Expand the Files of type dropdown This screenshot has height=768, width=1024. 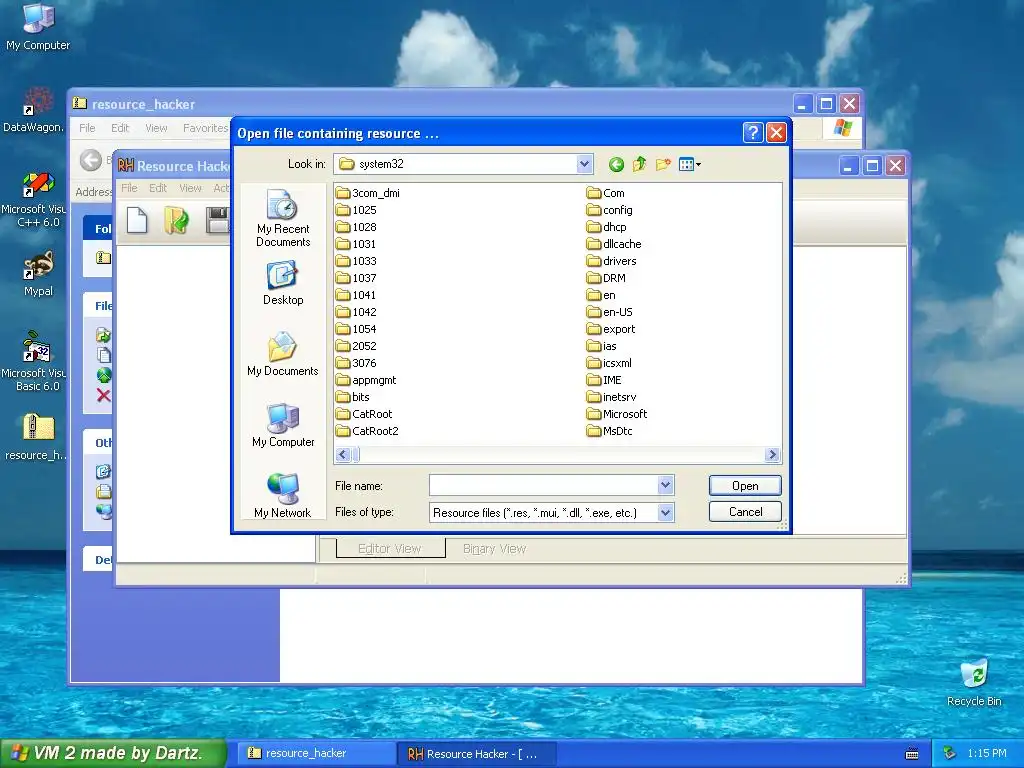[665, 513]
